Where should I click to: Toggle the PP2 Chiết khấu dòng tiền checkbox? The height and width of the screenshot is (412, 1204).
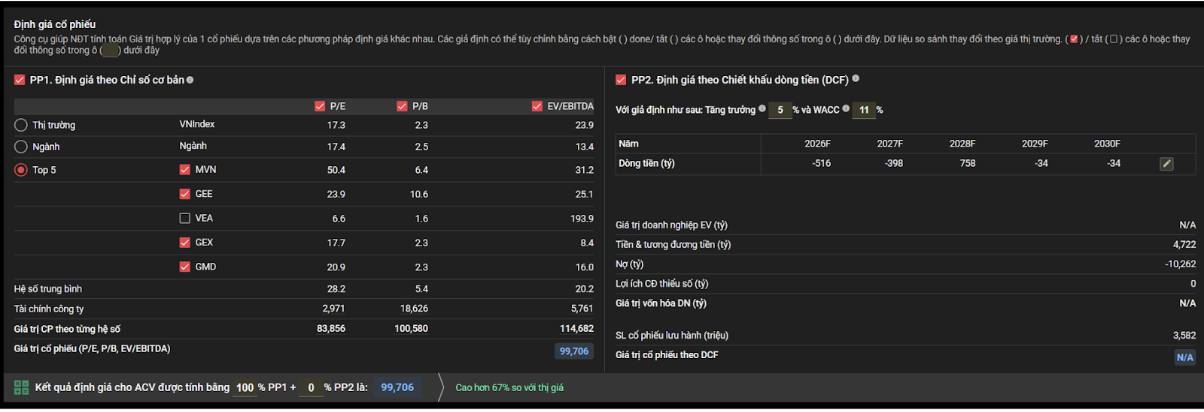(621, 80)
